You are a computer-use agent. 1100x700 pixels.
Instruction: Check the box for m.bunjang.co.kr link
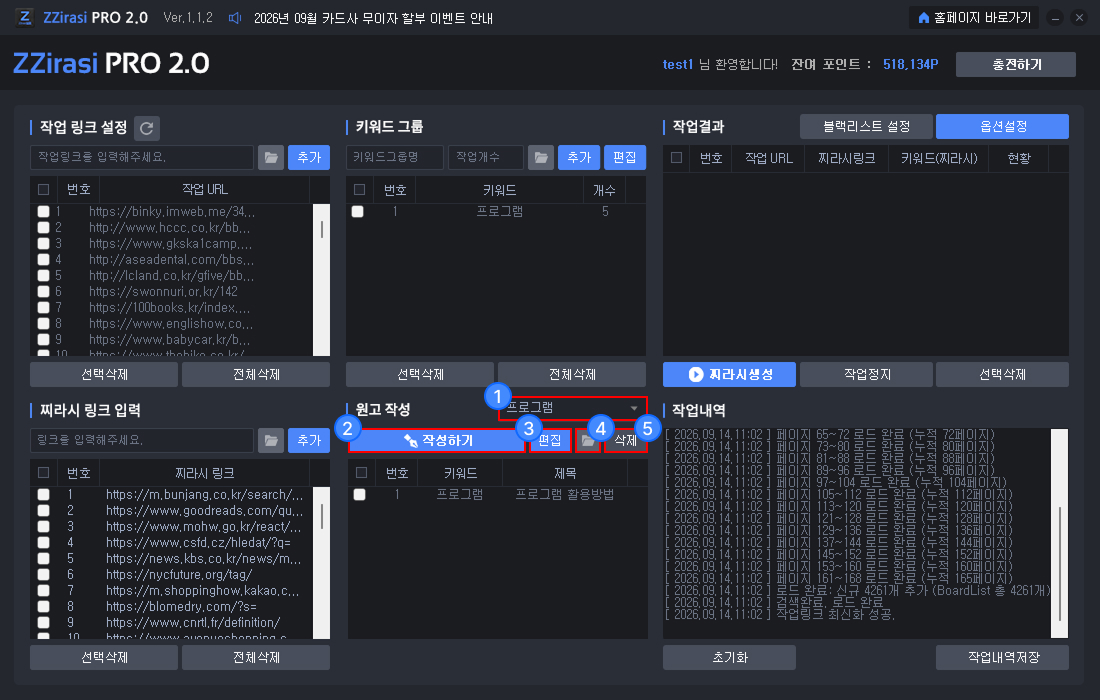[x=43, y=494]
